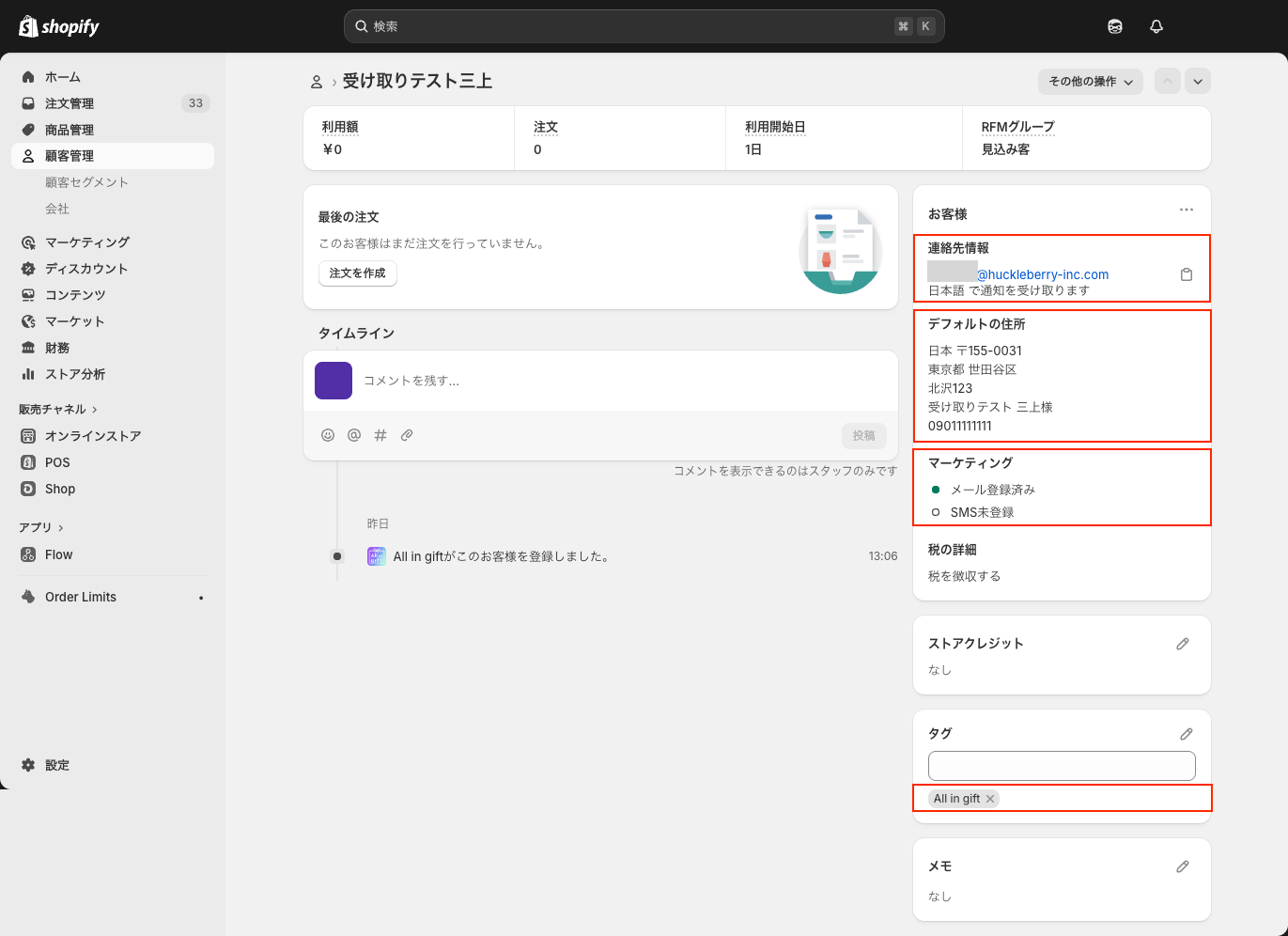Mention a staff member with @ icon
Screen dimensions: 1288x936
pyautogui.click(x=354, y=435)
